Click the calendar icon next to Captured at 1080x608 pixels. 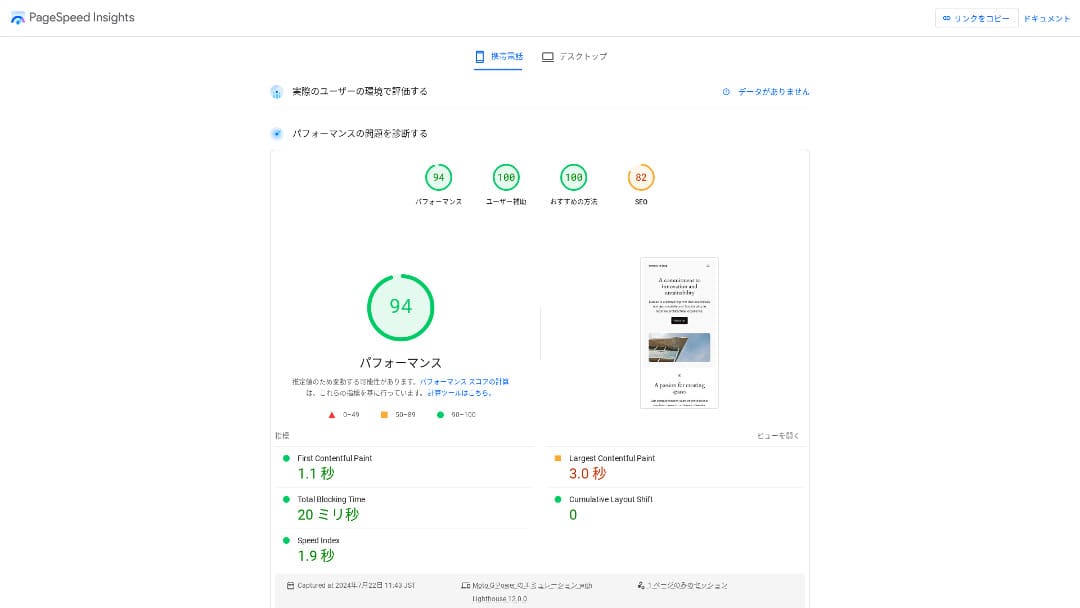pos(290,586)
